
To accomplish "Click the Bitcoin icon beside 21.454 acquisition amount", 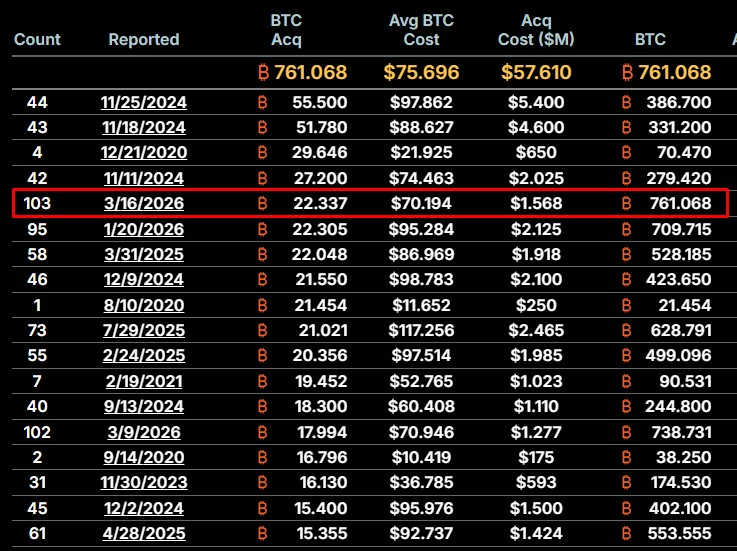I will (264, 305).
